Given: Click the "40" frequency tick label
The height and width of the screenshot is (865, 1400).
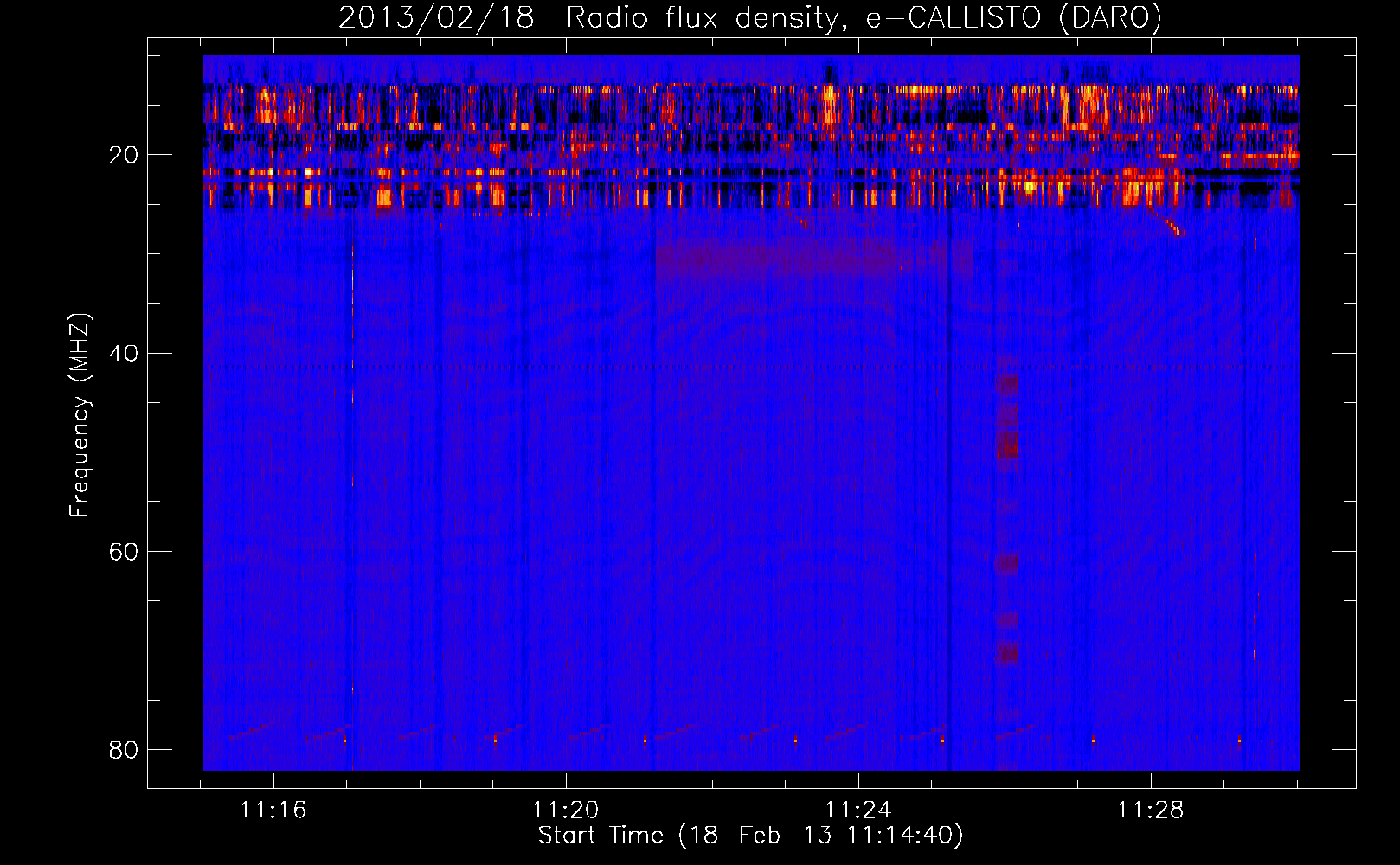Looking at the screenshot, I should point(124,354).
